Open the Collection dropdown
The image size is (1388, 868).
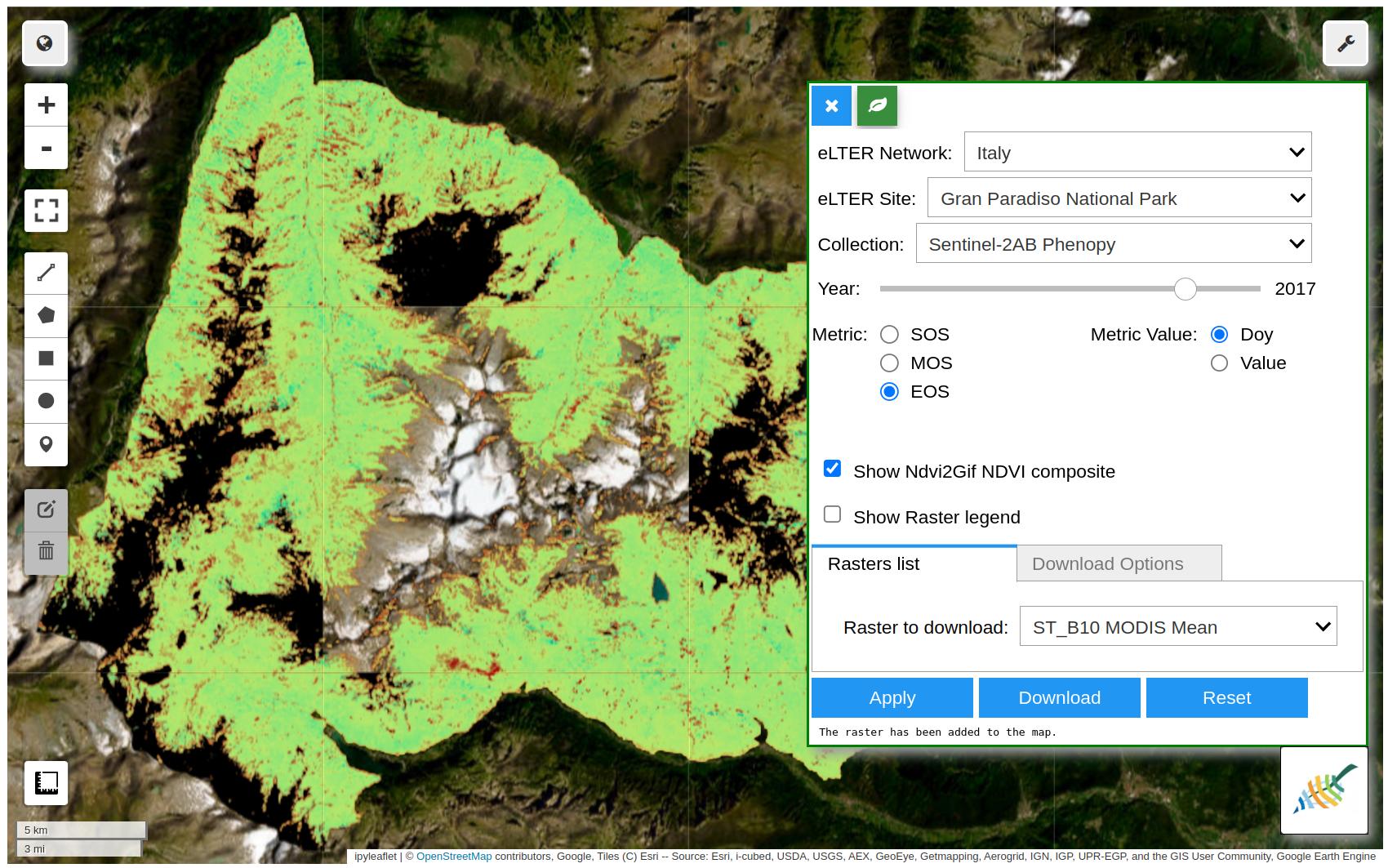(1113, 243)
